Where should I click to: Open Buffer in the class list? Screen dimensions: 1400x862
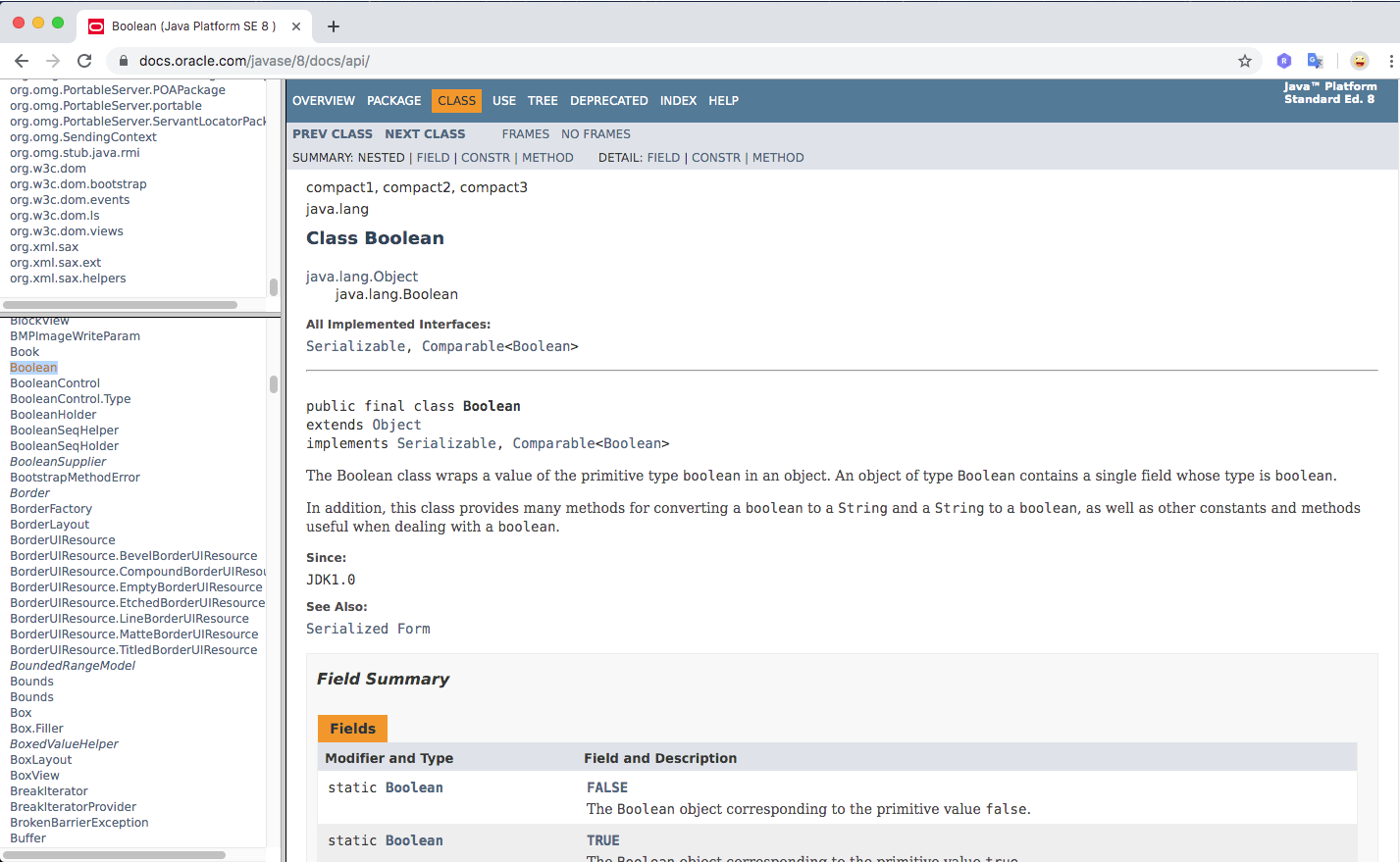pos(27,838)
